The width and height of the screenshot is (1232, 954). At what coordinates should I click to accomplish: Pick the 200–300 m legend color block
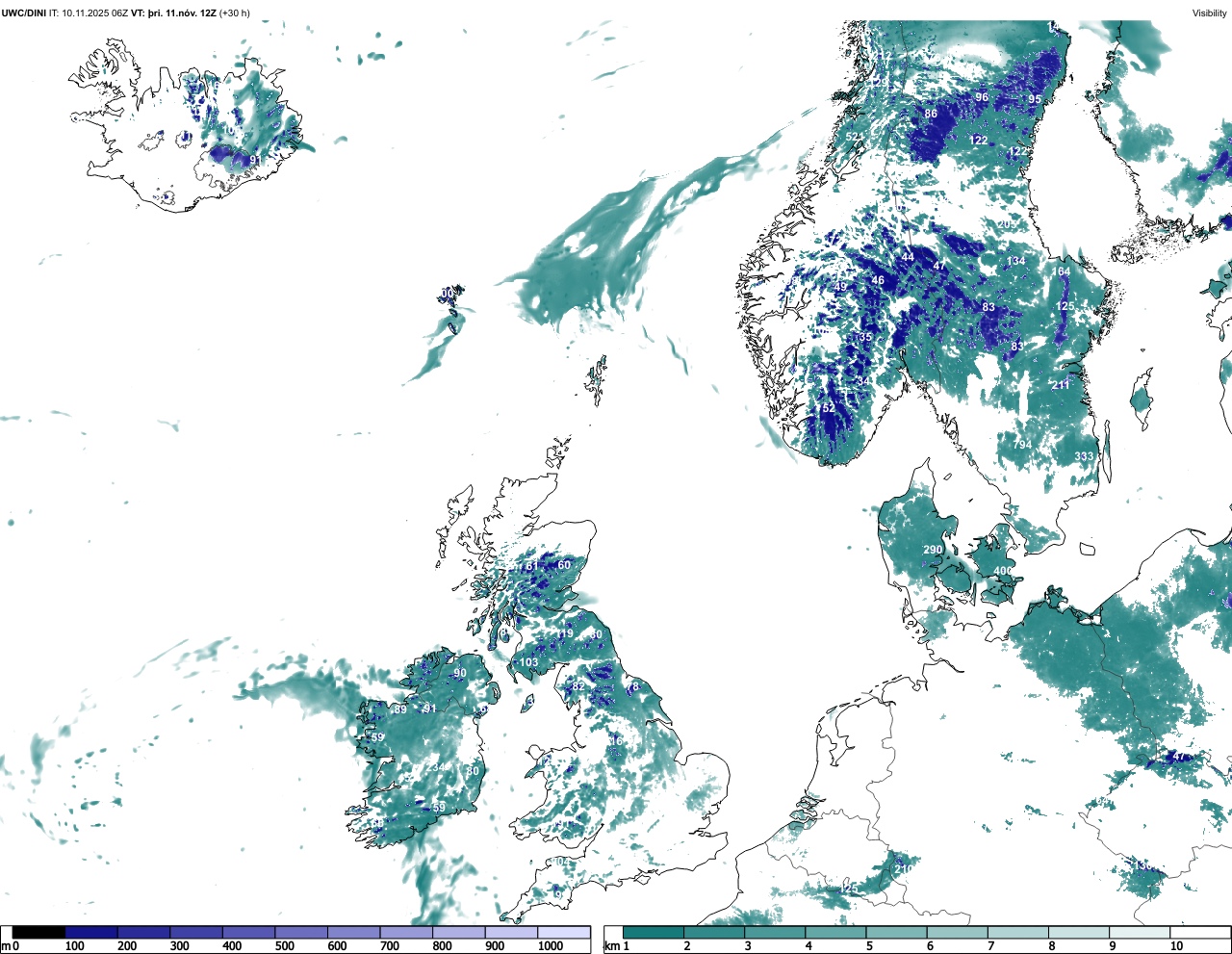pos(144,933)
